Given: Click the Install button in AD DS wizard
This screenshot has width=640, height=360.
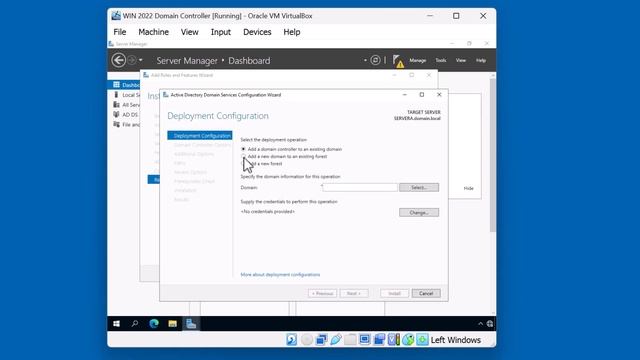Looking at the screenshot, I should pyautogui.click(x=394, y=293).
